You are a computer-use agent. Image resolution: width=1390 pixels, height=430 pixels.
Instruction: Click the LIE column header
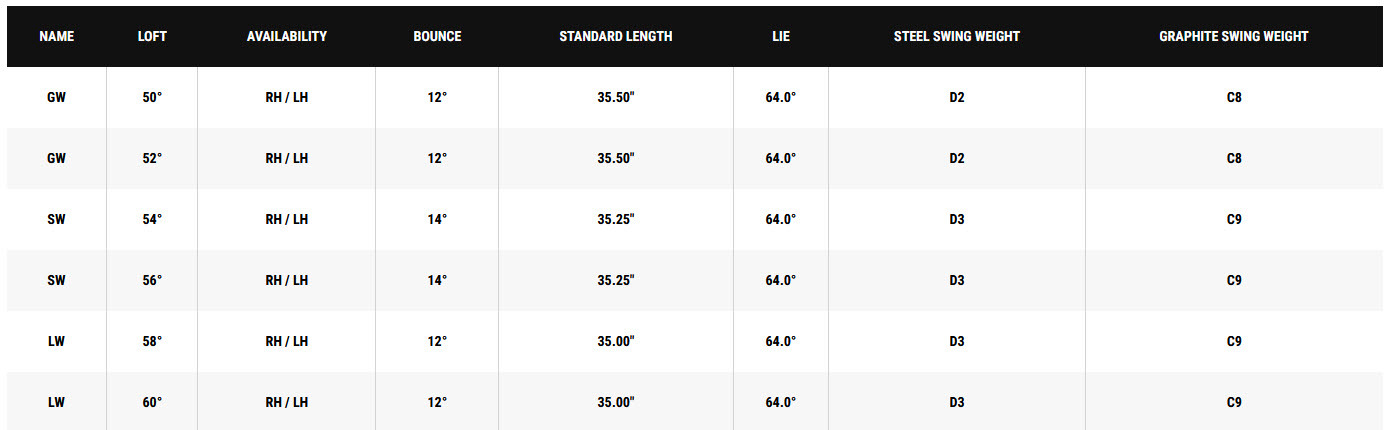point(781,36)
